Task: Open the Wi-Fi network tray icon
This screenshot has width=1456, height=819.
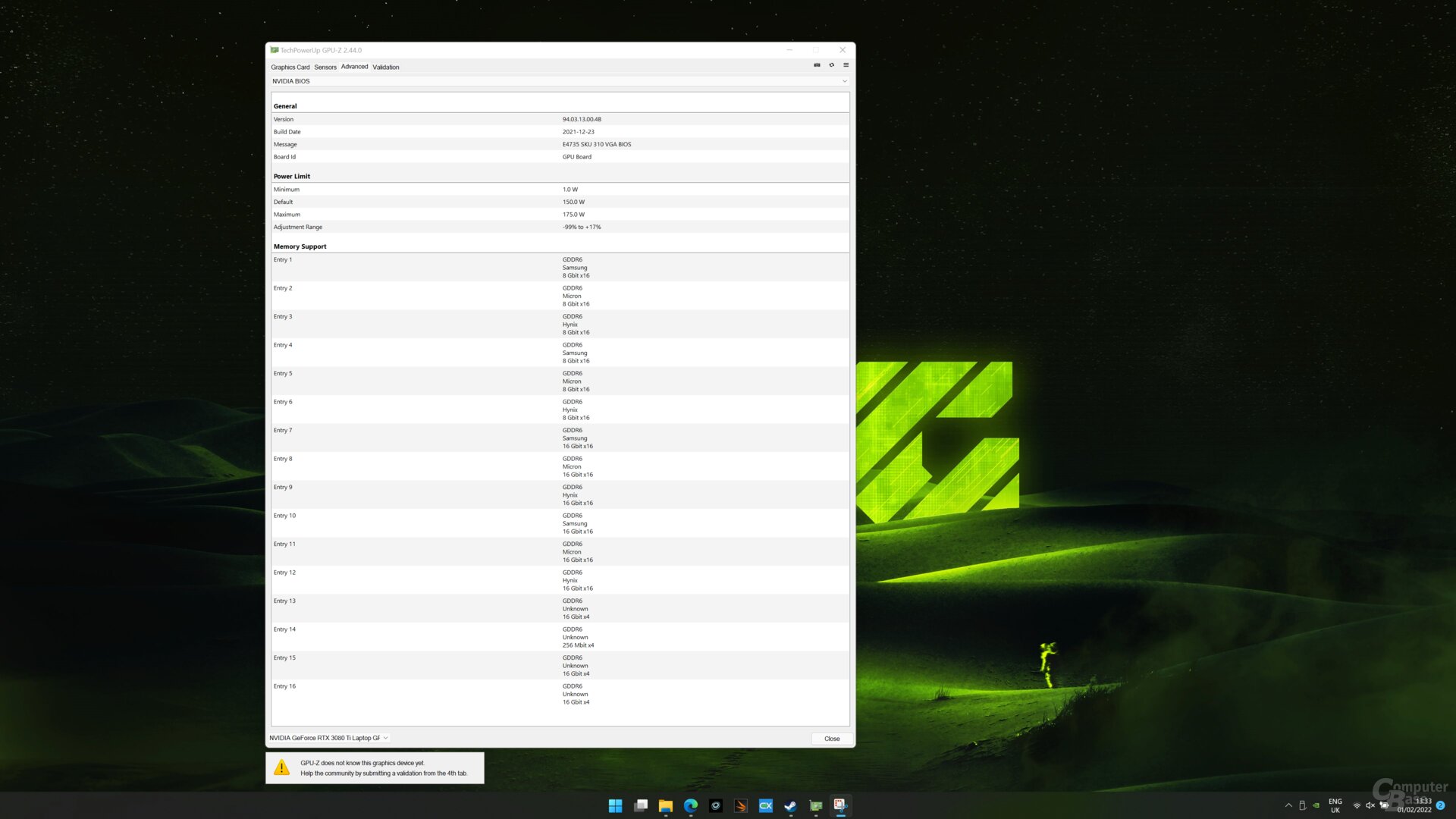Action: 1357,805
